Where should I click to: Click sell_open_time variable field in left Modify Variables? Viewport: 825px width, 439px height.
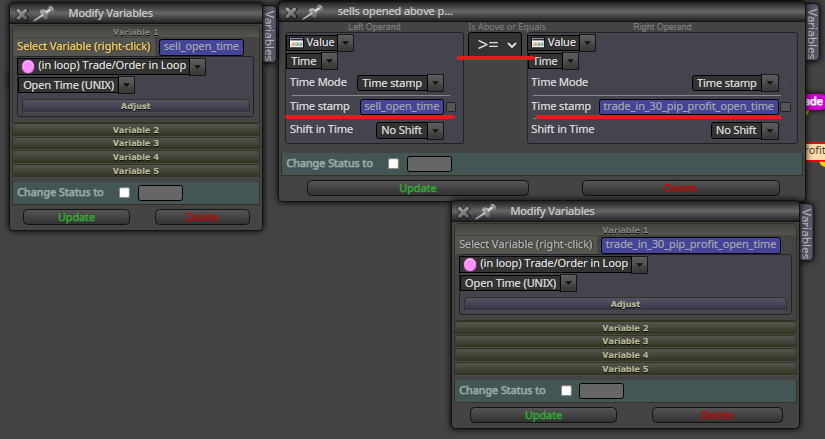[202, 47]
